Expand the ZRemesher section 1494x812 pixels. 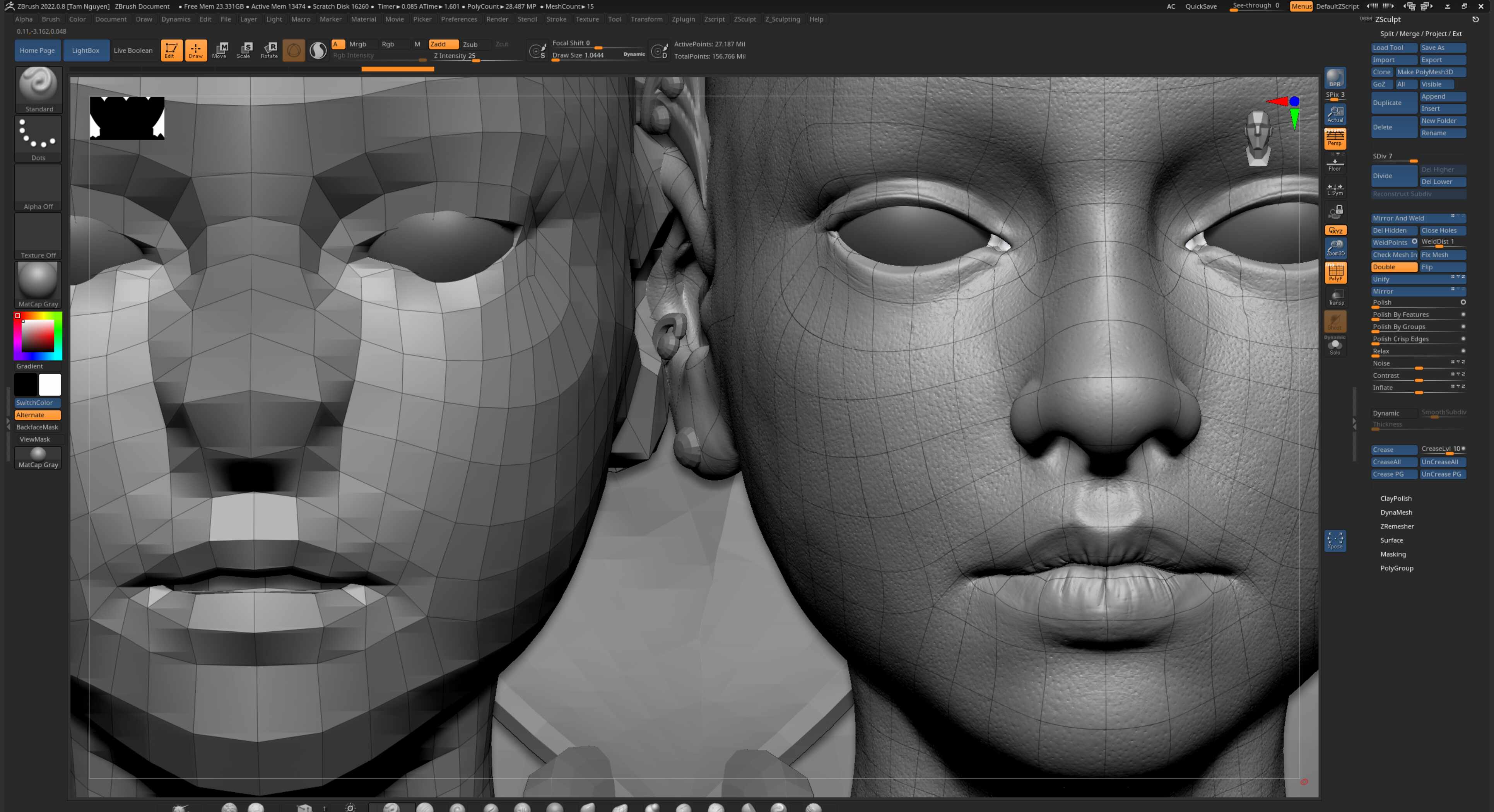click(1397, 526)
